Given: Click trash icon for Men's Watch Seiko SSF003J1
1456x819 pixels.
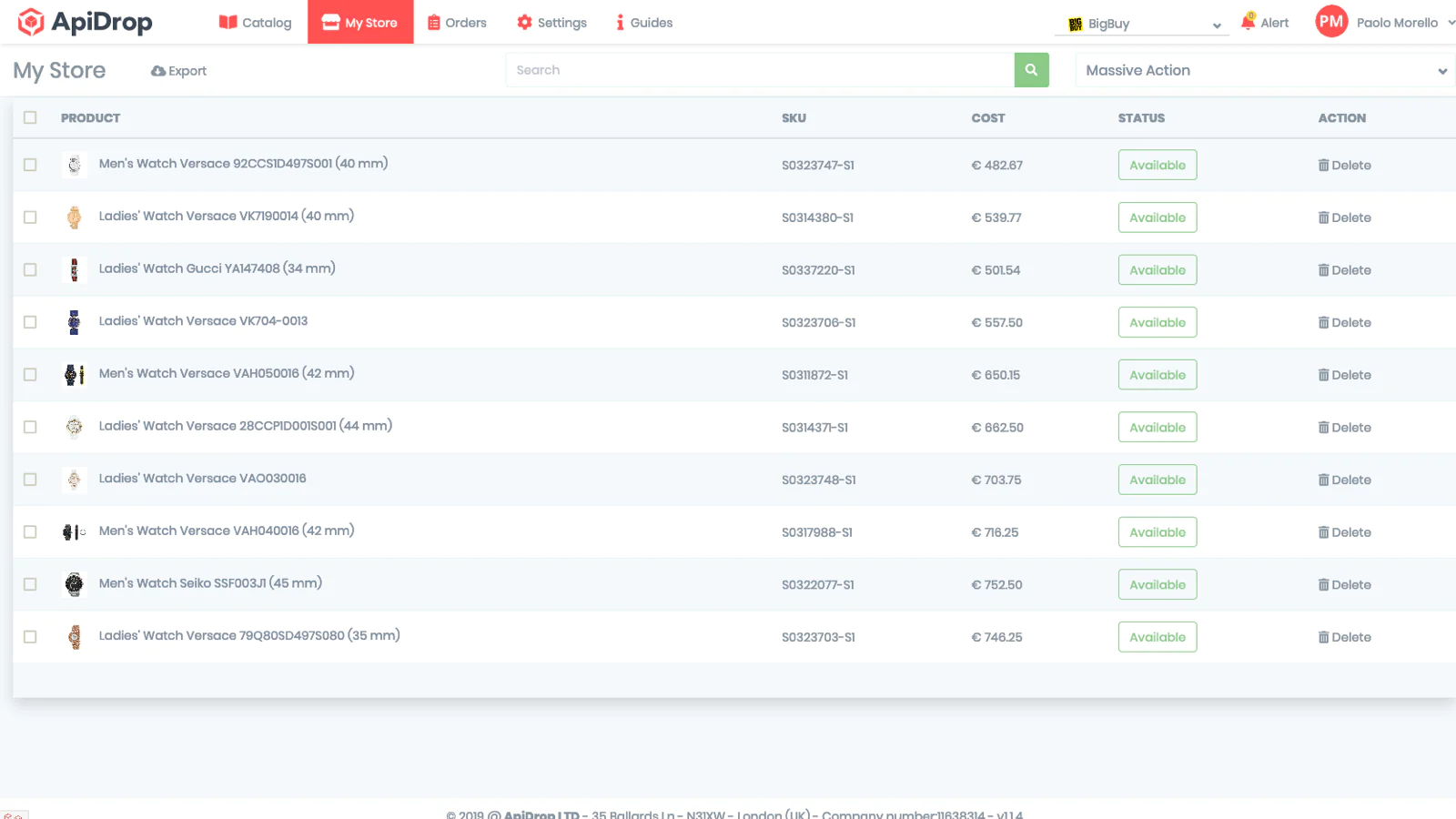Looking at the screenshot, I should point(1323,585).
